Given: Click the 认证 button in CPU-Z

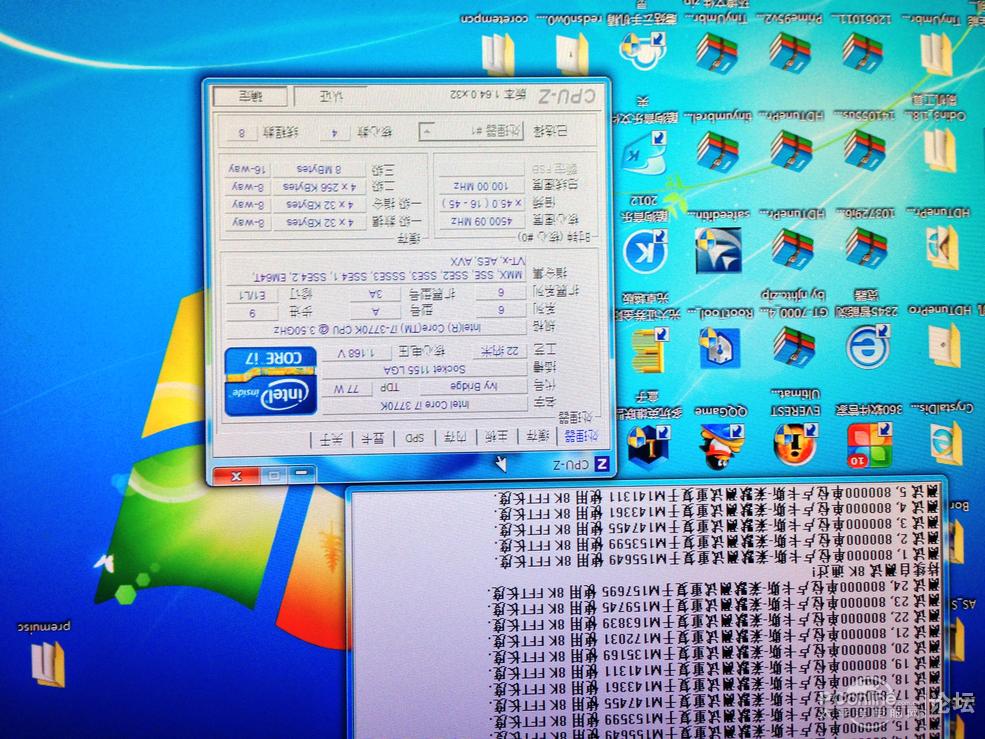Looking at the screenshot, I should click(331, 97).
